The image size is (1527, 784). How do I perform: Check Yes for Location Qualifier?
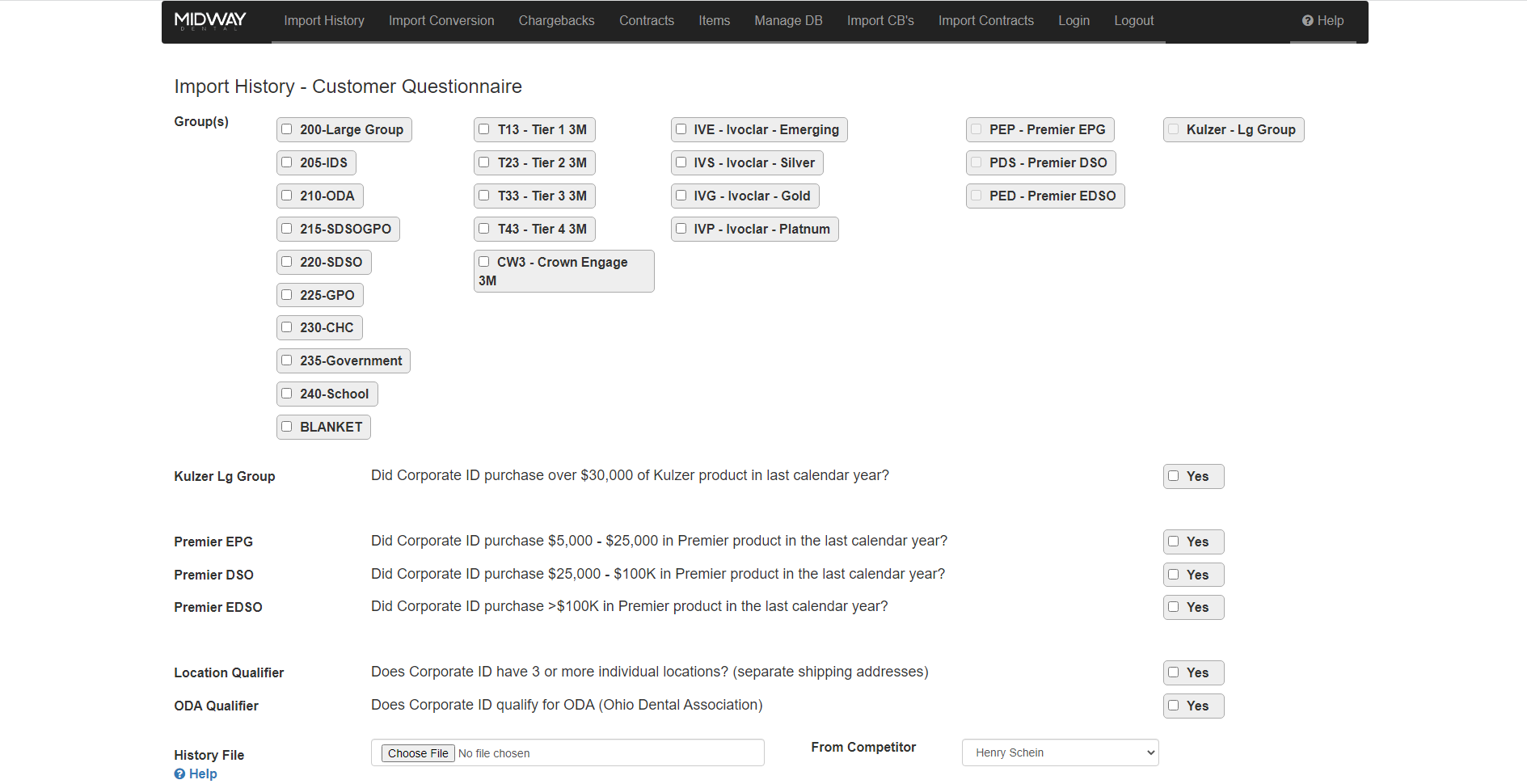[1174, 672]
